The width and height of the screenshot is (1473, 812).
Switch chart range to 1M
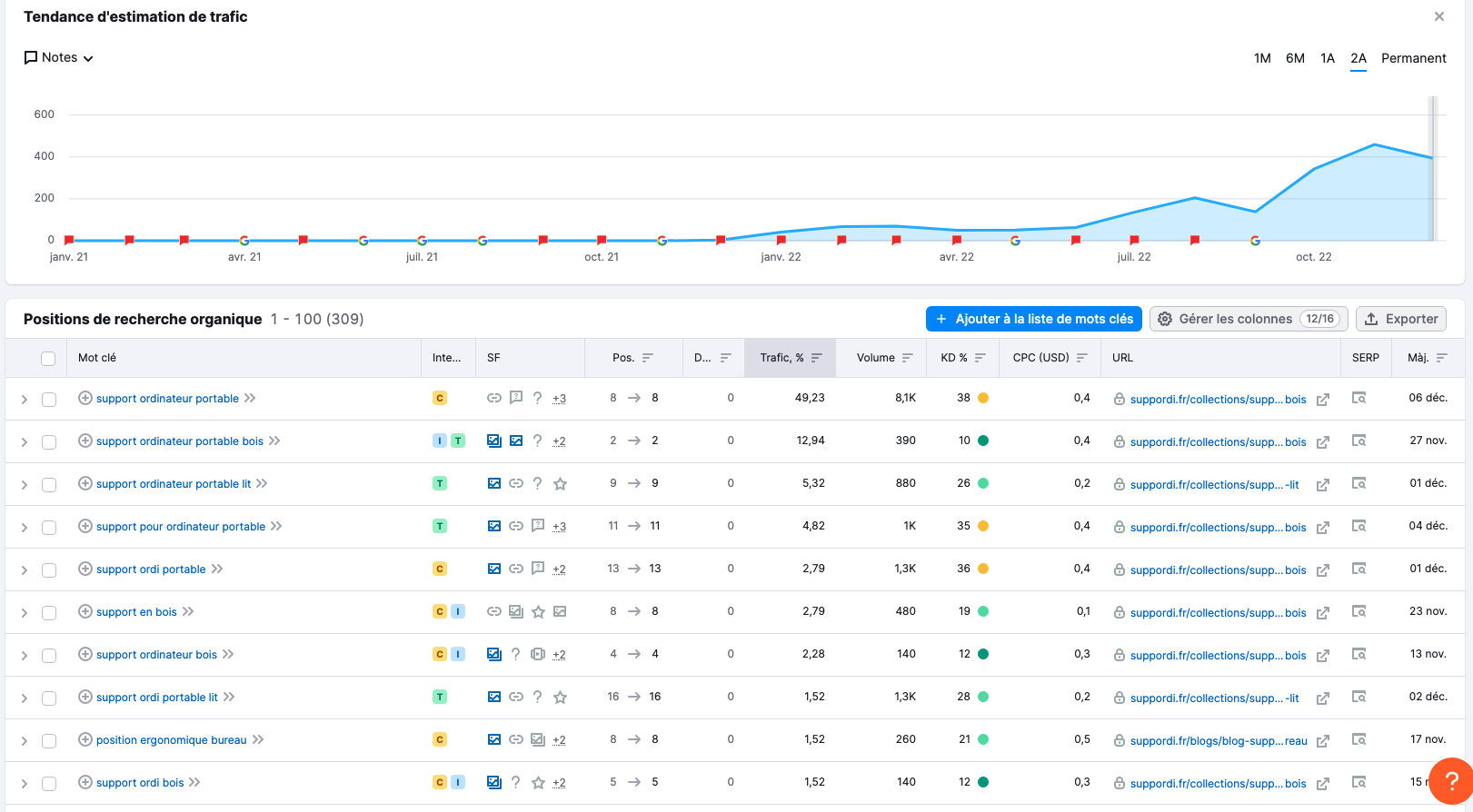tap(1262, 58)
